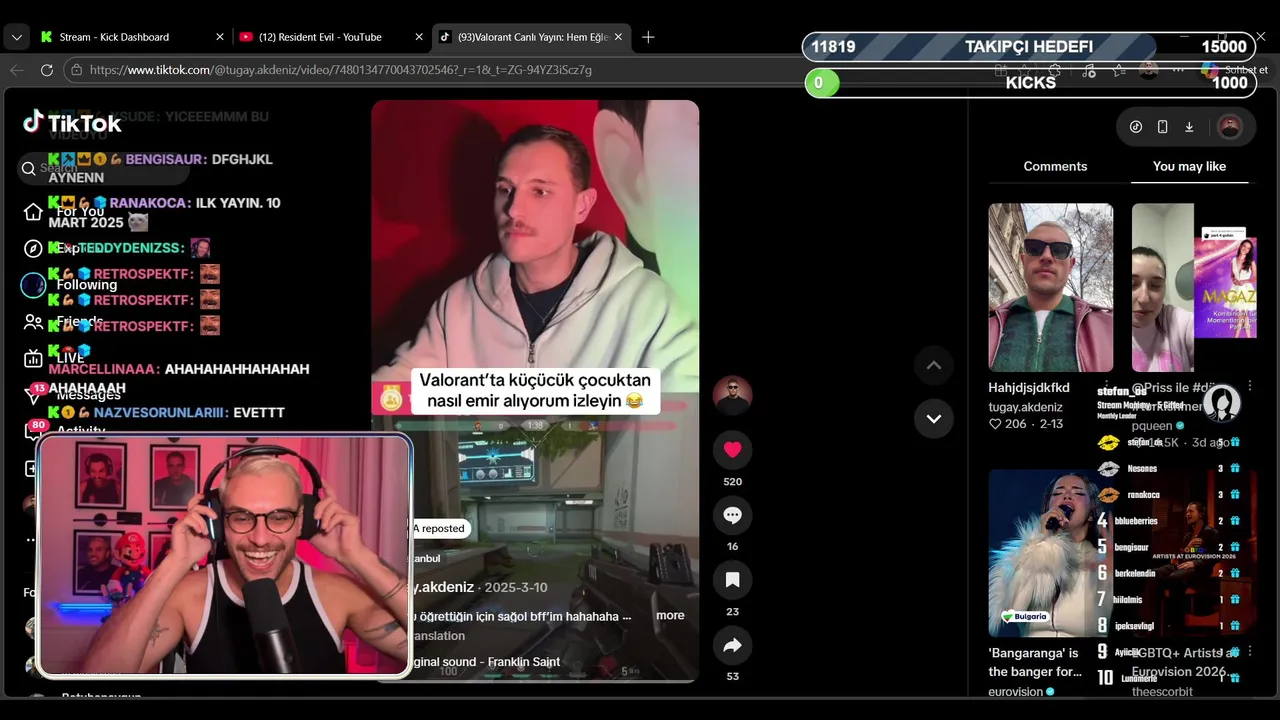Open a new browser tab with plus
1280x720 pixels.
[648, 37]
